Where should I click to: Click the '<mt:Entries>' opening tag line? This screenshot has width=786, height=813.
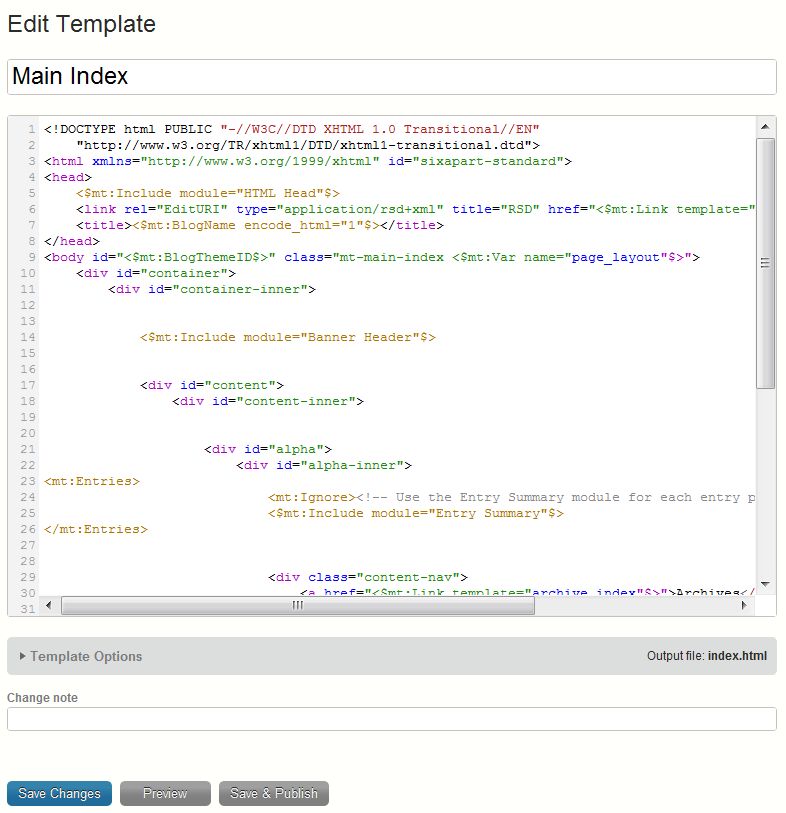tap(92, 482)
